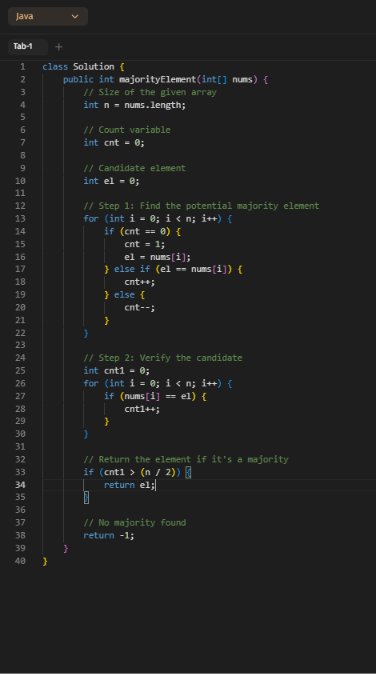Click the comment '// No majority found'
Image resolution: width=376 pixels, height=674 pixels.
135,523
